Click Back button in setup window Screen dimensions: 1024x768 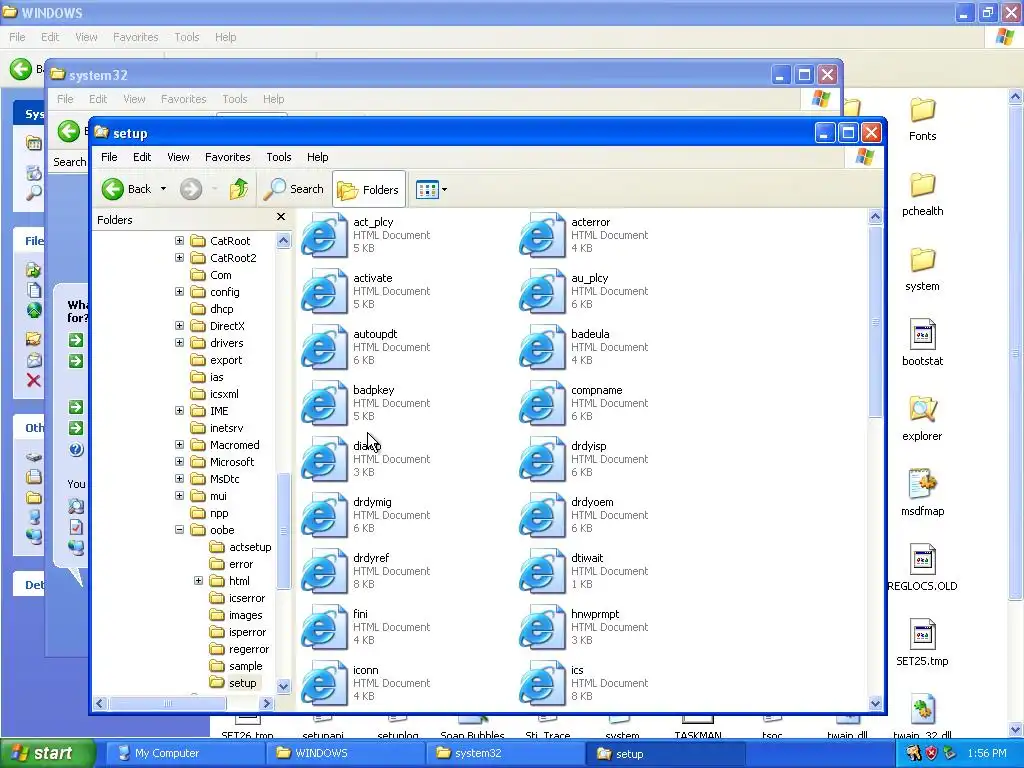127,189
